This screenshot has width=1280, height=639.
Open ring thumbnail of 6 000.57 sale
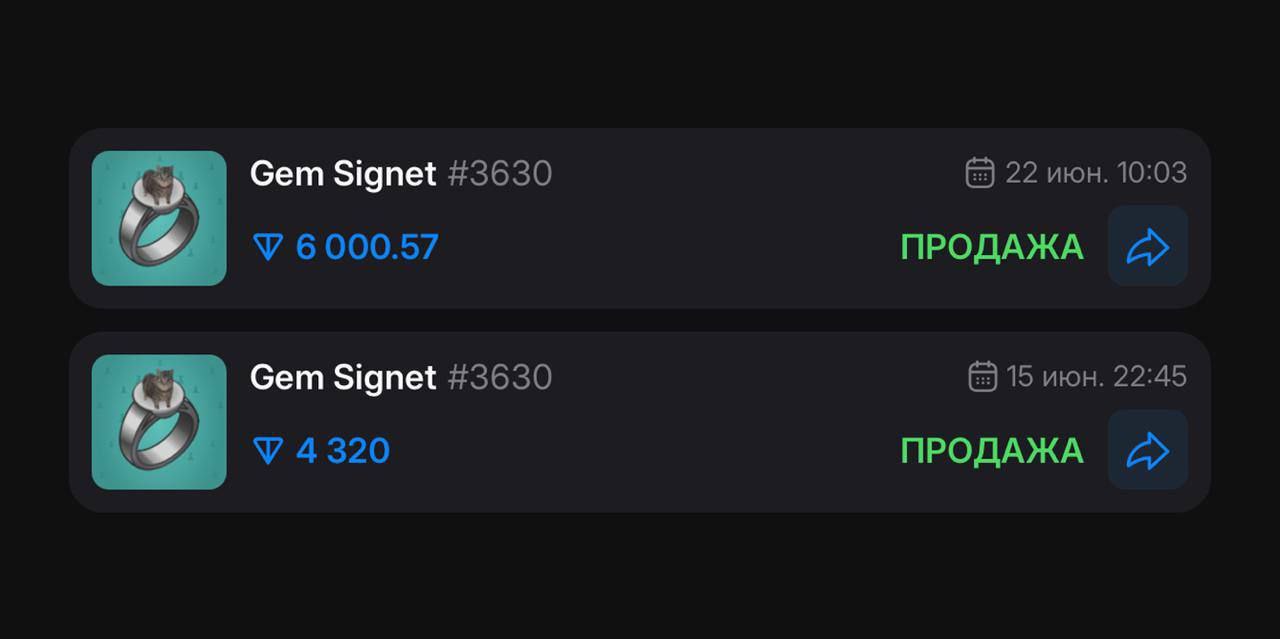click(159, 218)
